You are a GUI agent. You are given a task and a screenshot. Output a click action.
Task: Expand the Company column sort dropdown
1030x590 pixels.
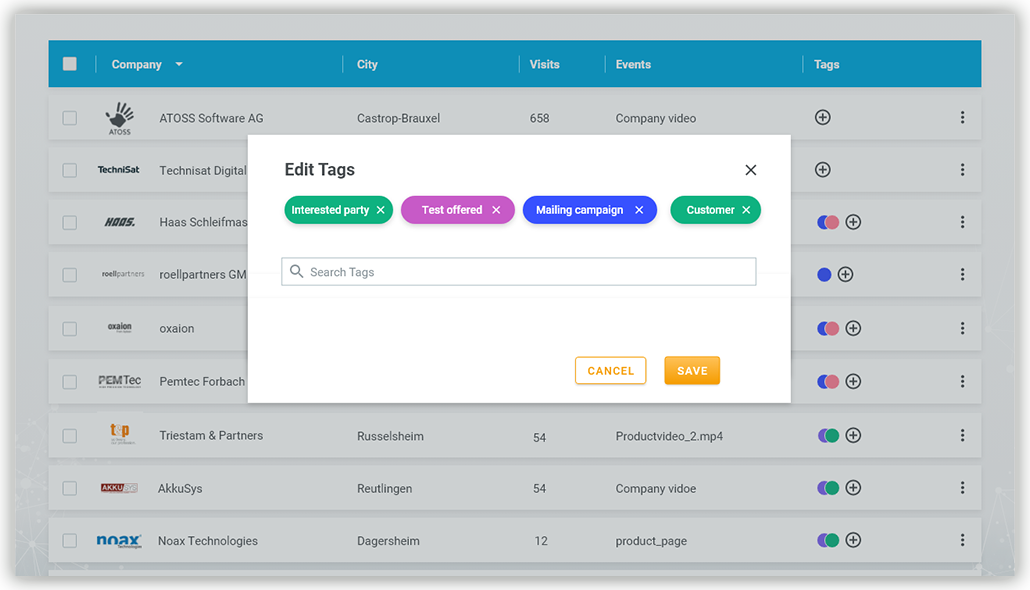tap(179, 64)
